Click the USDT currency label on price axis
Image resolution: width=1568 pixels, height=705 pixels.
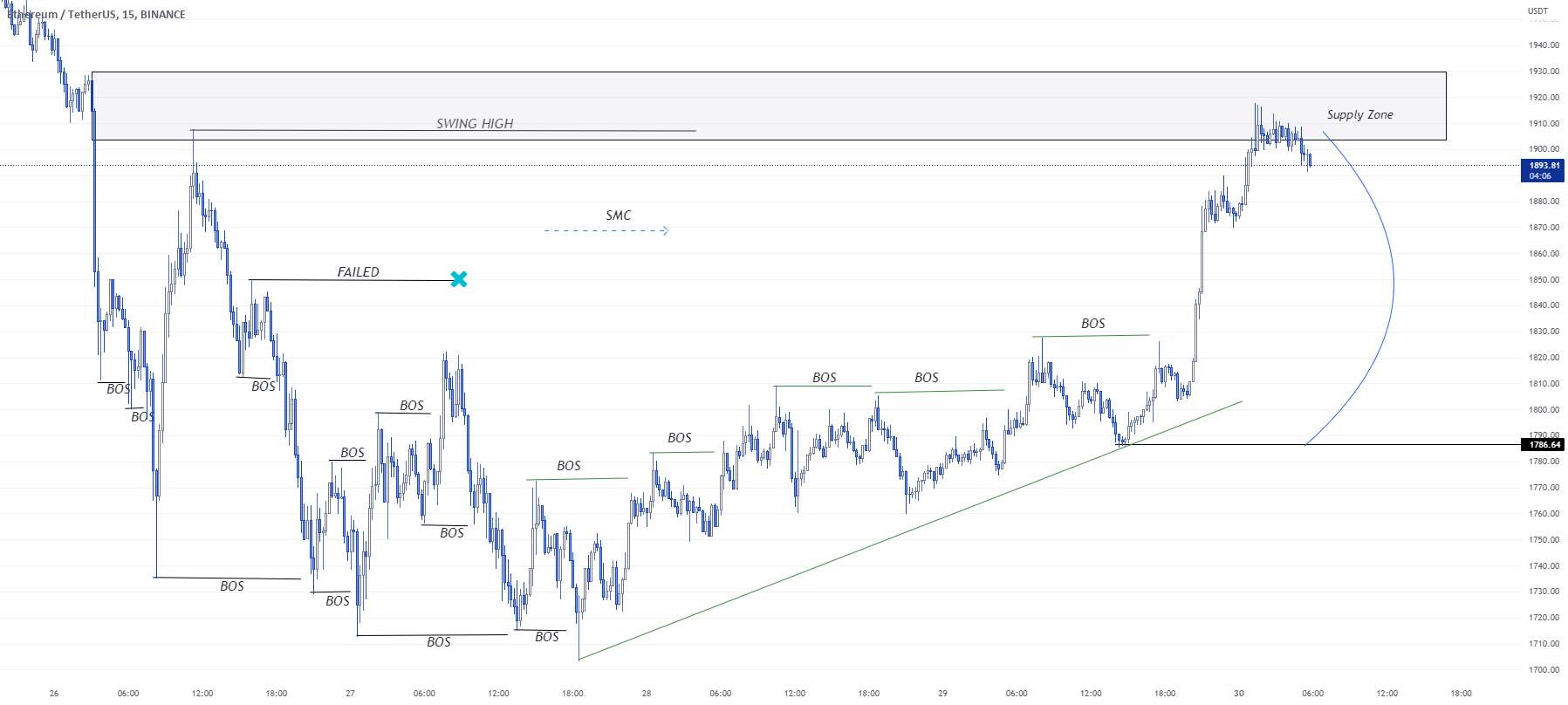click(1537, 11)
